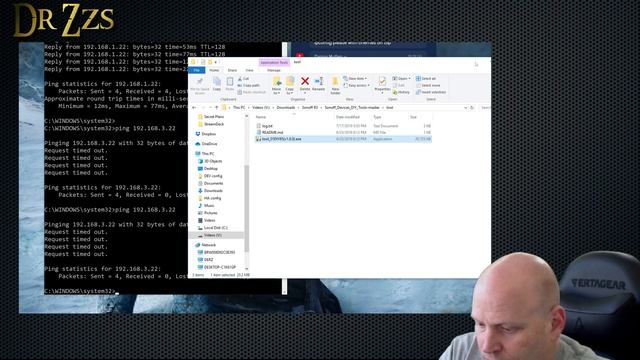Image resolution: width=640 pixels, height=360 pixels.
Task: Open Secret Plans folder in Quick access
Action: 211,117
